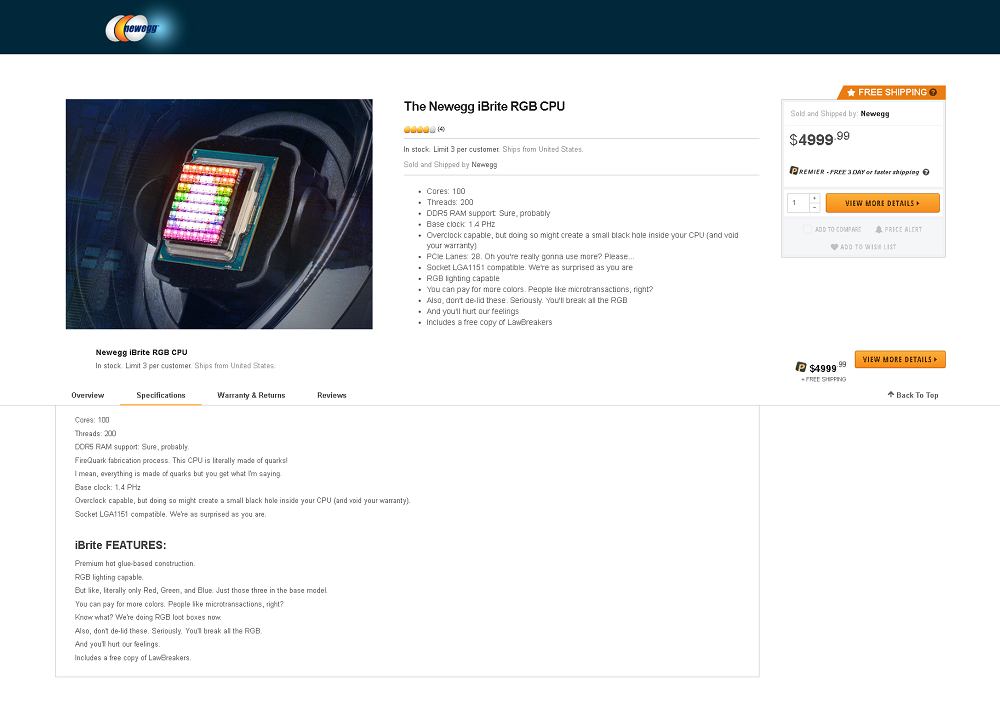Click the Newegg logo in header
Viewport: 1000px width, 709px height.
(x=133, y=28)
